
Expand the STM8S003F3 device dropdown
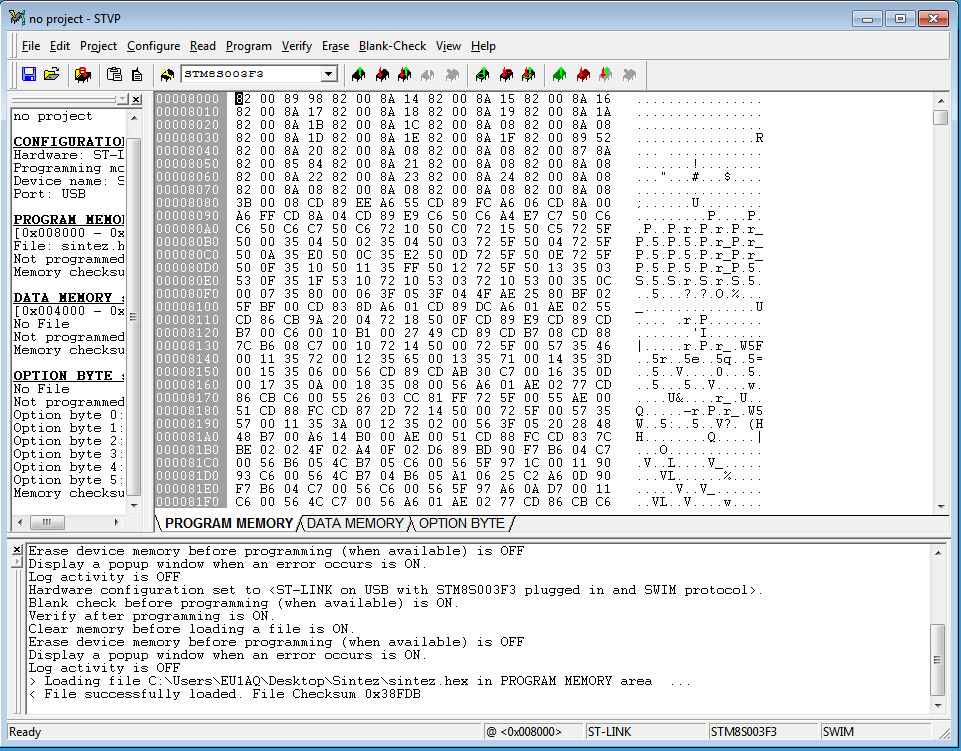(328, 74)
